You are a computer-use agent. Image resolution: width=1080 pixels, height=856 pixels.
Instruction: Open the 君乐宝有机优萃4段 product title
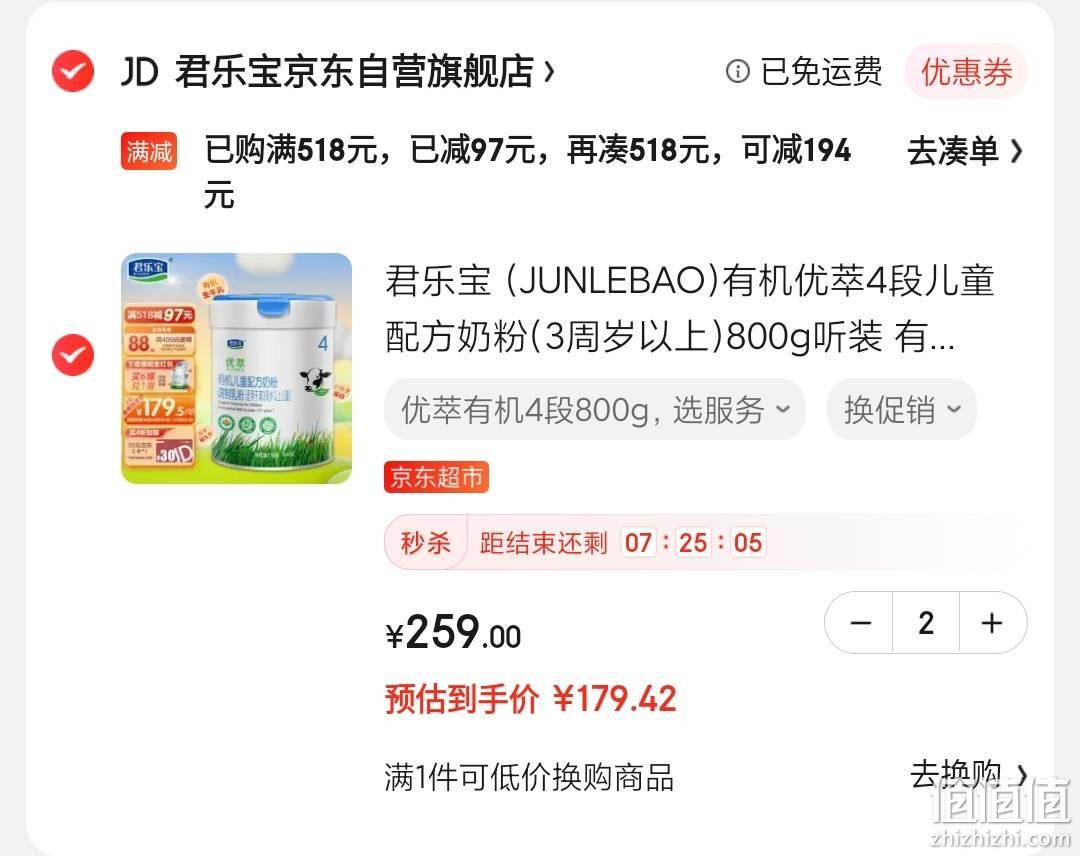tap(689, 309)
